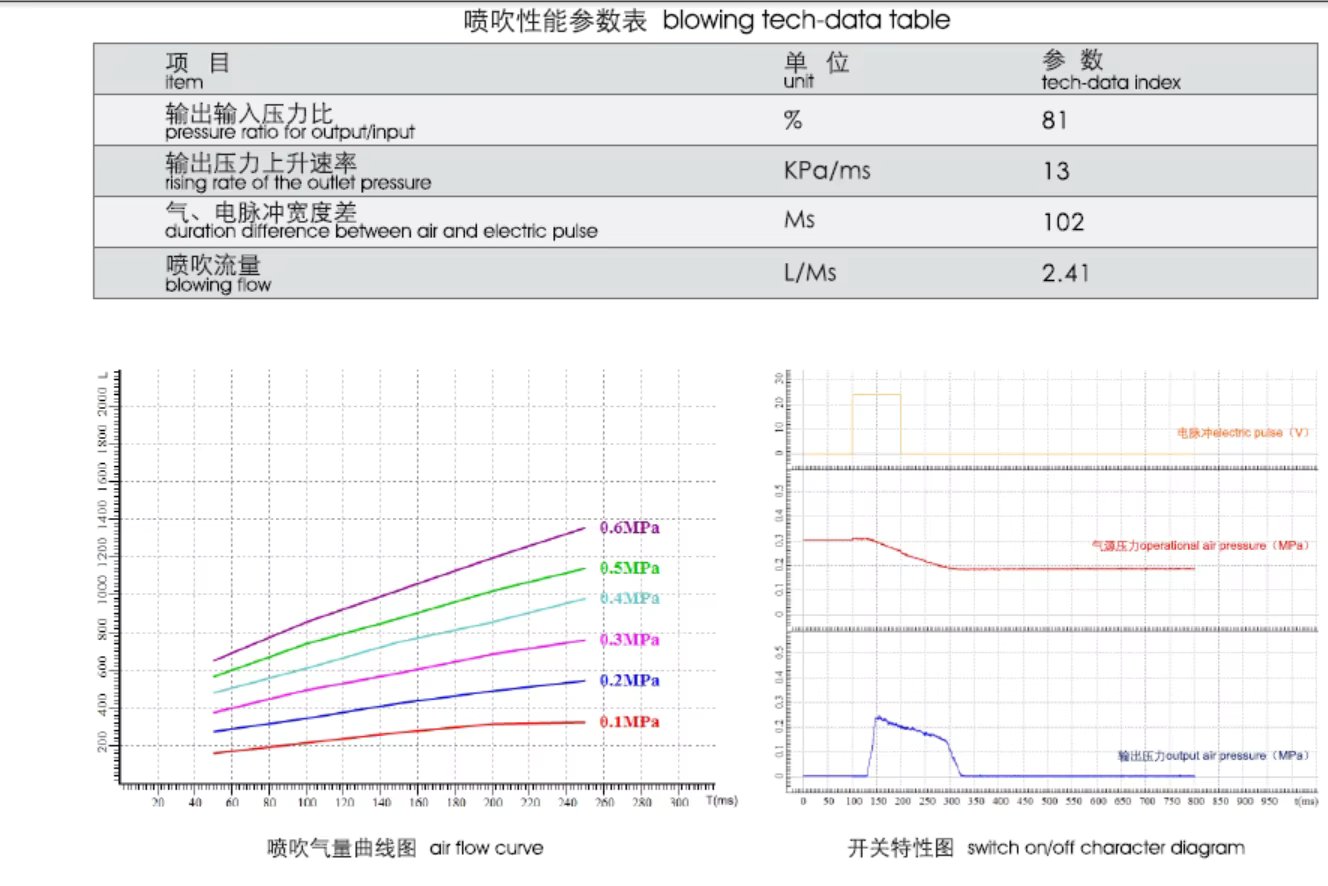
Task: Select the 'pressure ratio for output/input' row label
Action: (x=290, y=132)
